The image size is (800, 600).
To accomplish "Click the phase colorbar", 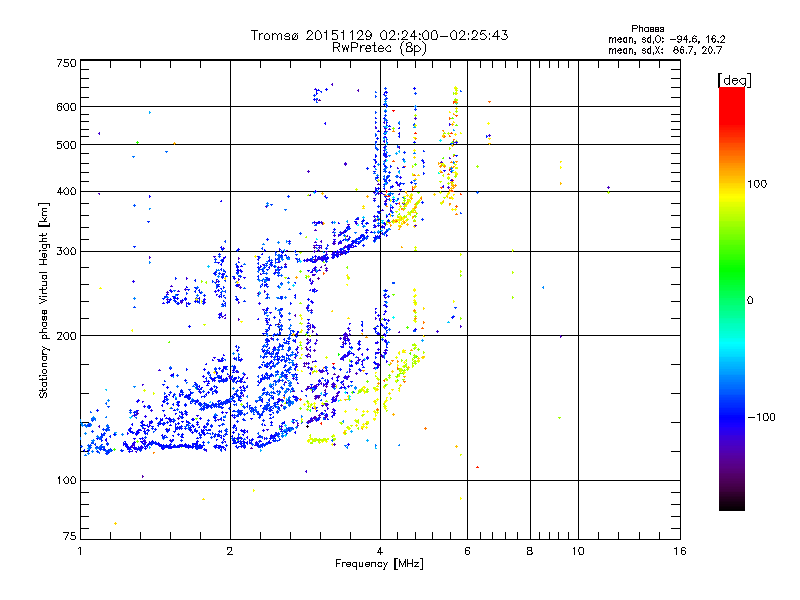I will coord(732,299).
